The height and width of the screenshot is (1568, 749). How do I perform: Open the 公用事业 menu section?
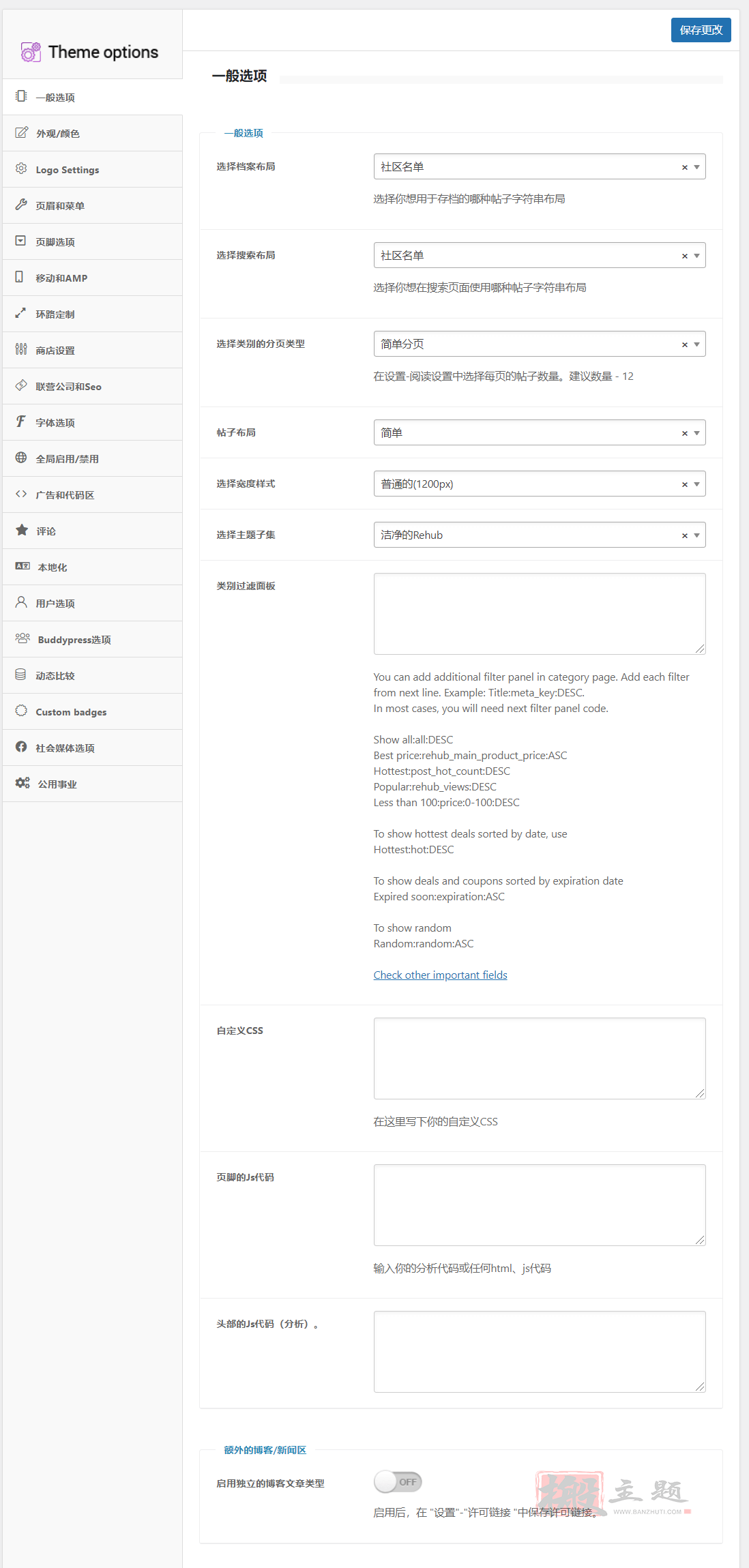pos(93,784)
